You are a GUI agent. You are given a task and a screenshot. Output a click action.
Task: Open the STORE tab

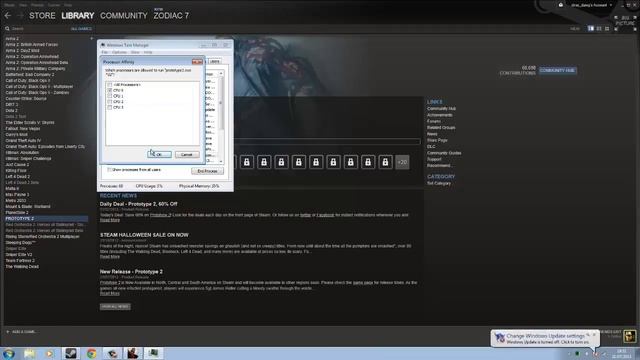tap(42, 16)
